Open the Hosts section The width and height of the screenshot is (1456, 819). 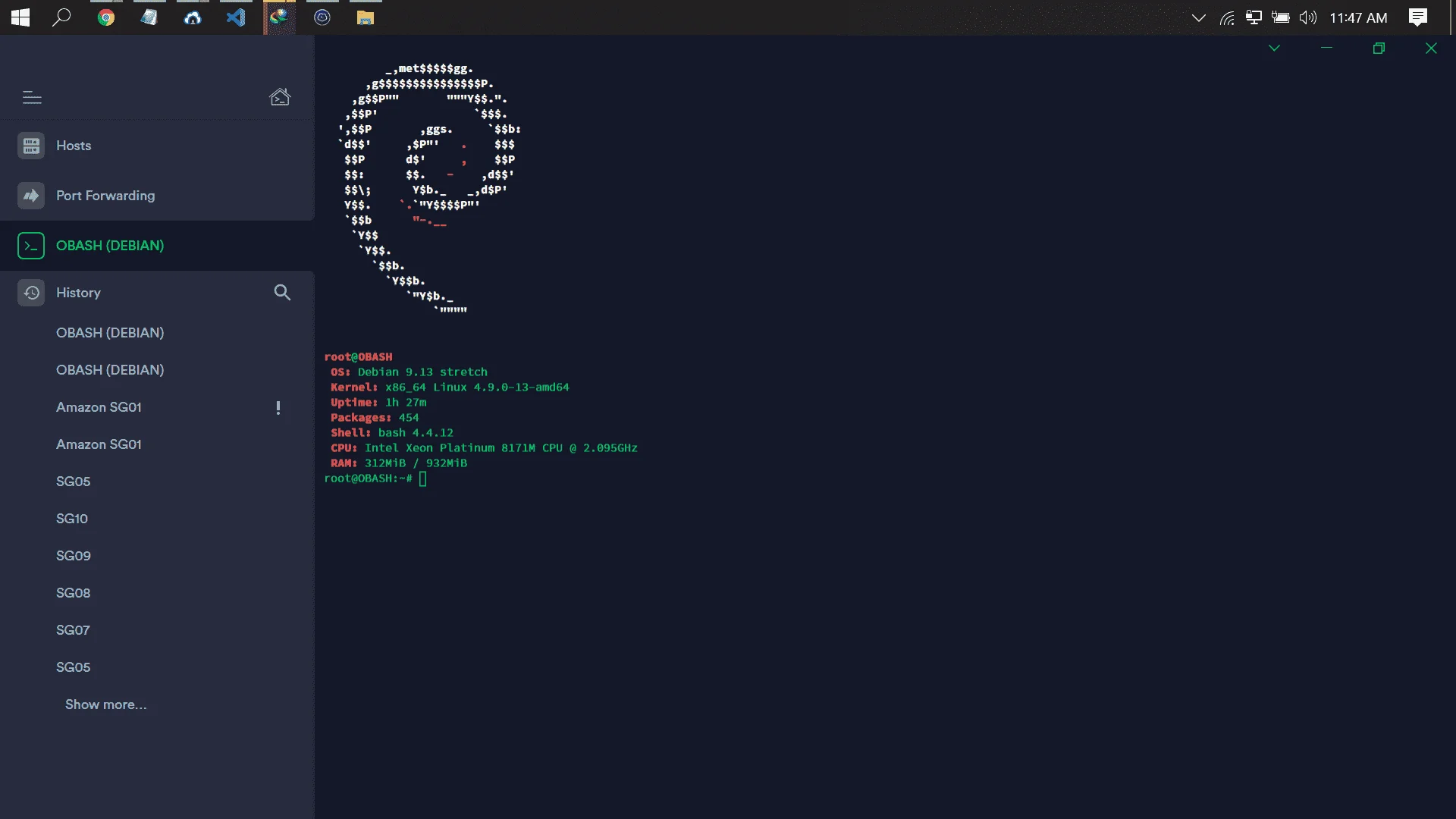tap(157, 146)
